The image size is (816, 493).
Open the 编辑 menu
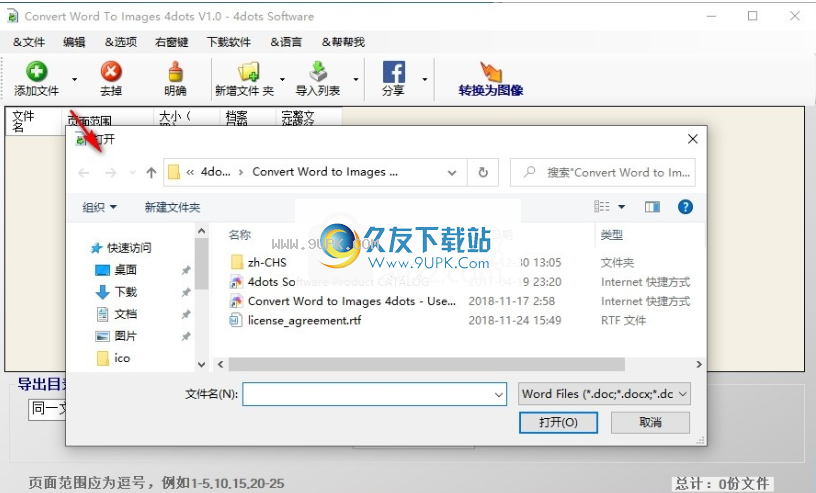tap(74, 42)
